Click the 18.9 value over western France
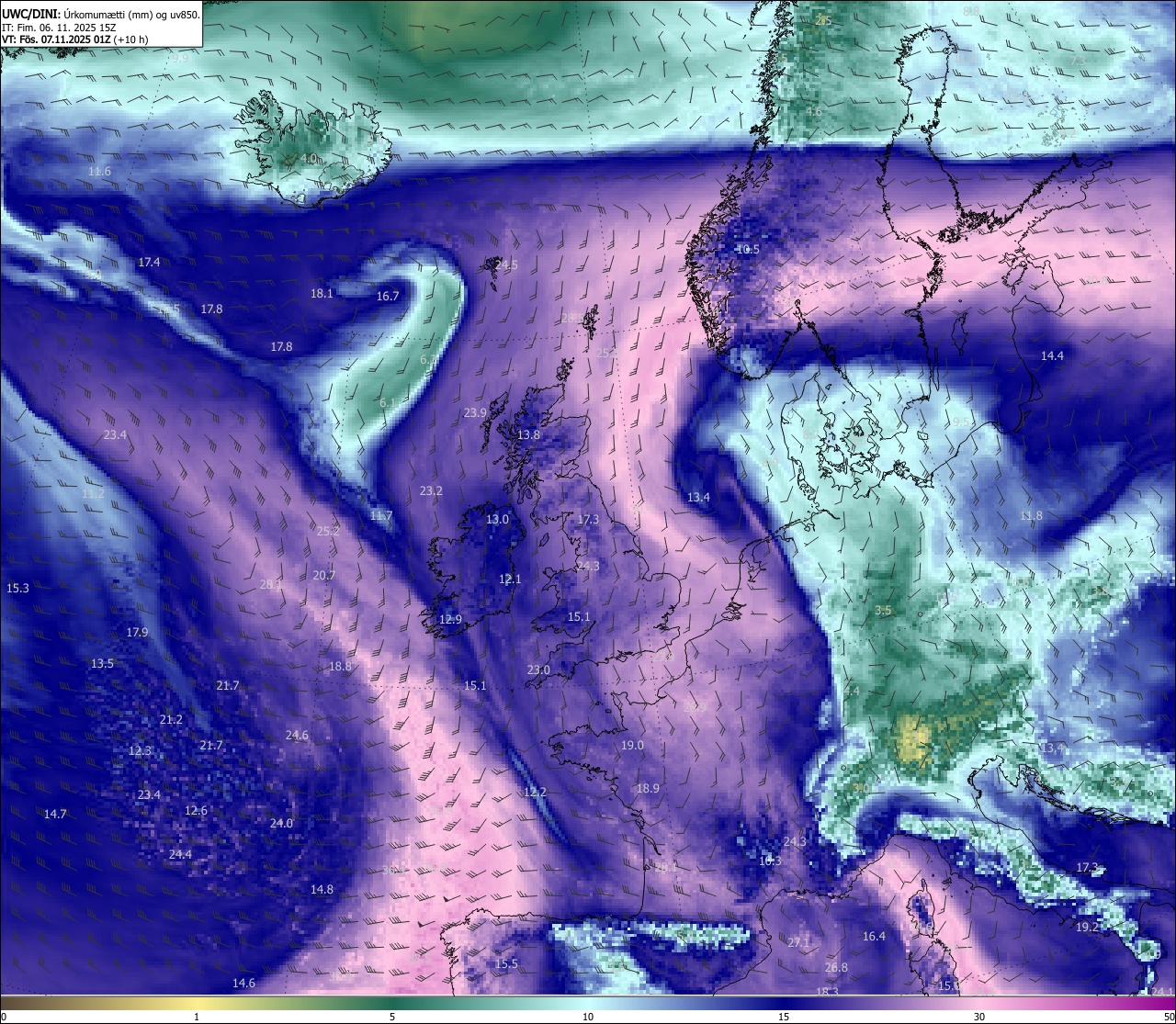The image size is (1176, 1024). pyautogui.click(x=648, y=789)
